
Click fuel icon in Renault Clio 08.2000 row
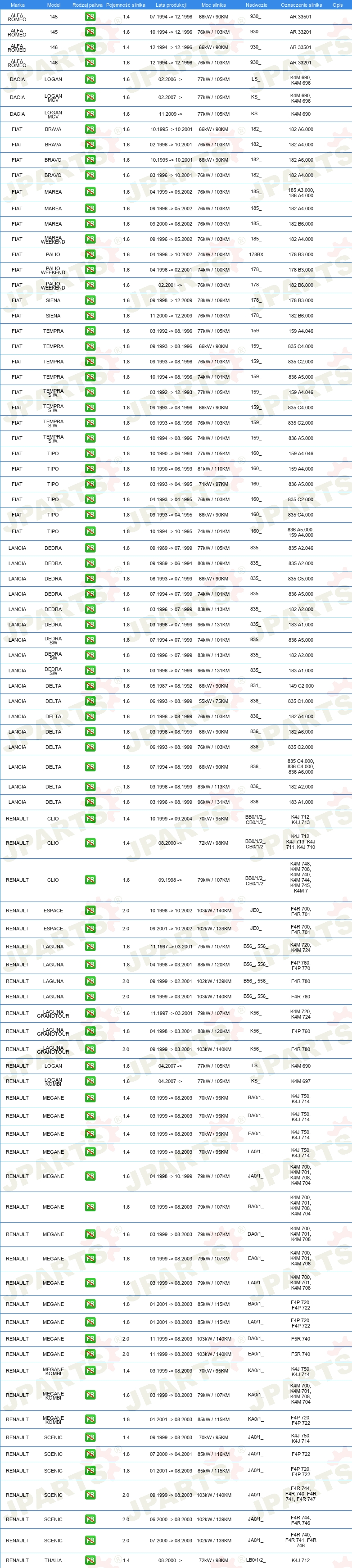coord(90,843)
